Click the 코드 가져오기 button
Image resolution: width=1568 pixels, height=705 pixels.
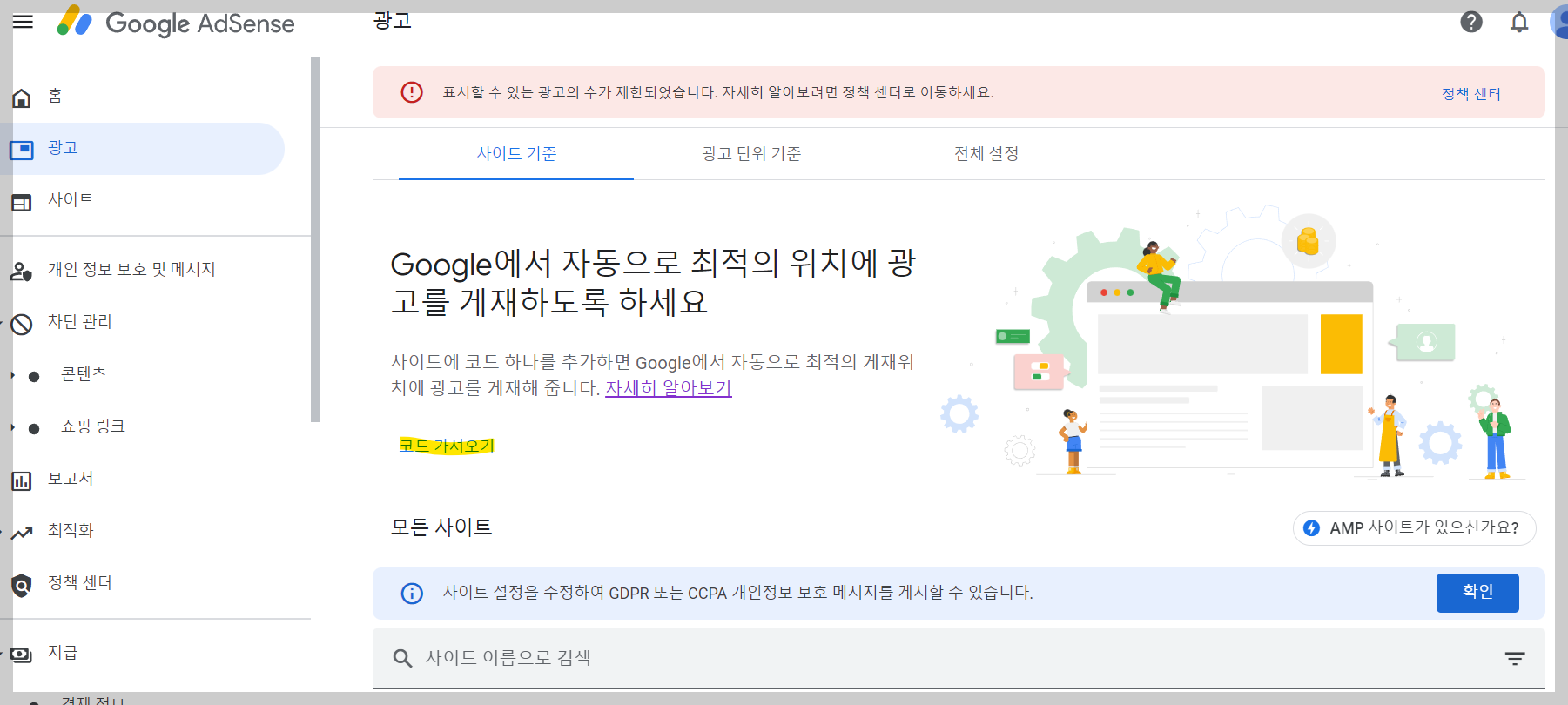[447, 446]
